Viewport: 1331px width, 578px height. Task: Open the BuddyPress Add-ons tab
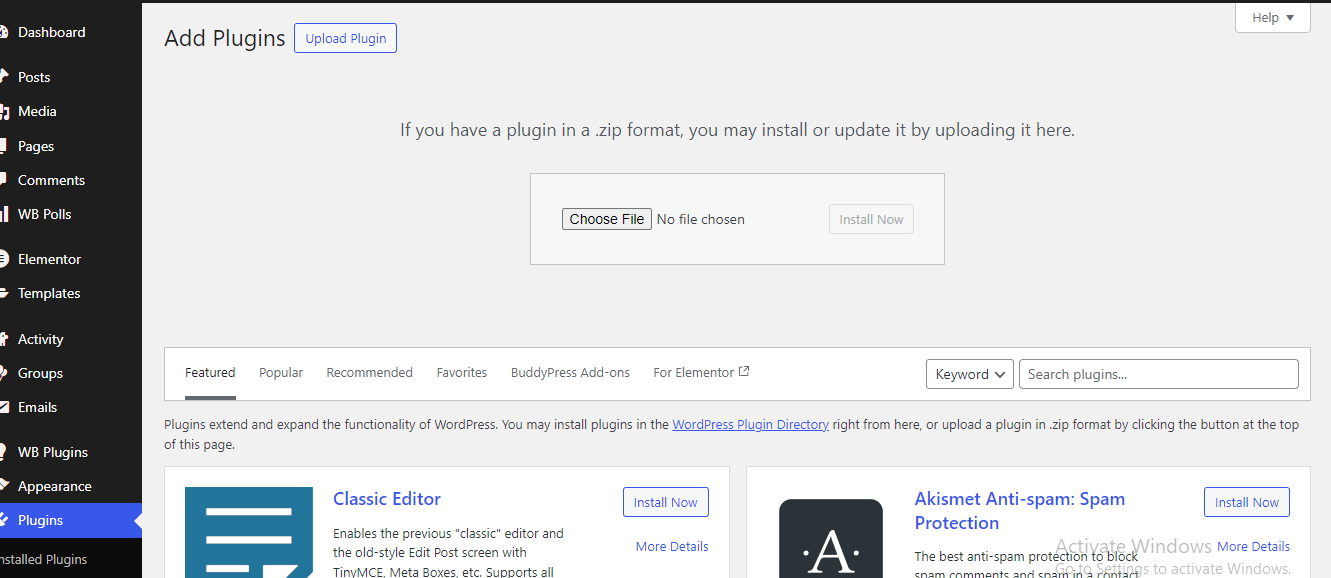[570, 373]
